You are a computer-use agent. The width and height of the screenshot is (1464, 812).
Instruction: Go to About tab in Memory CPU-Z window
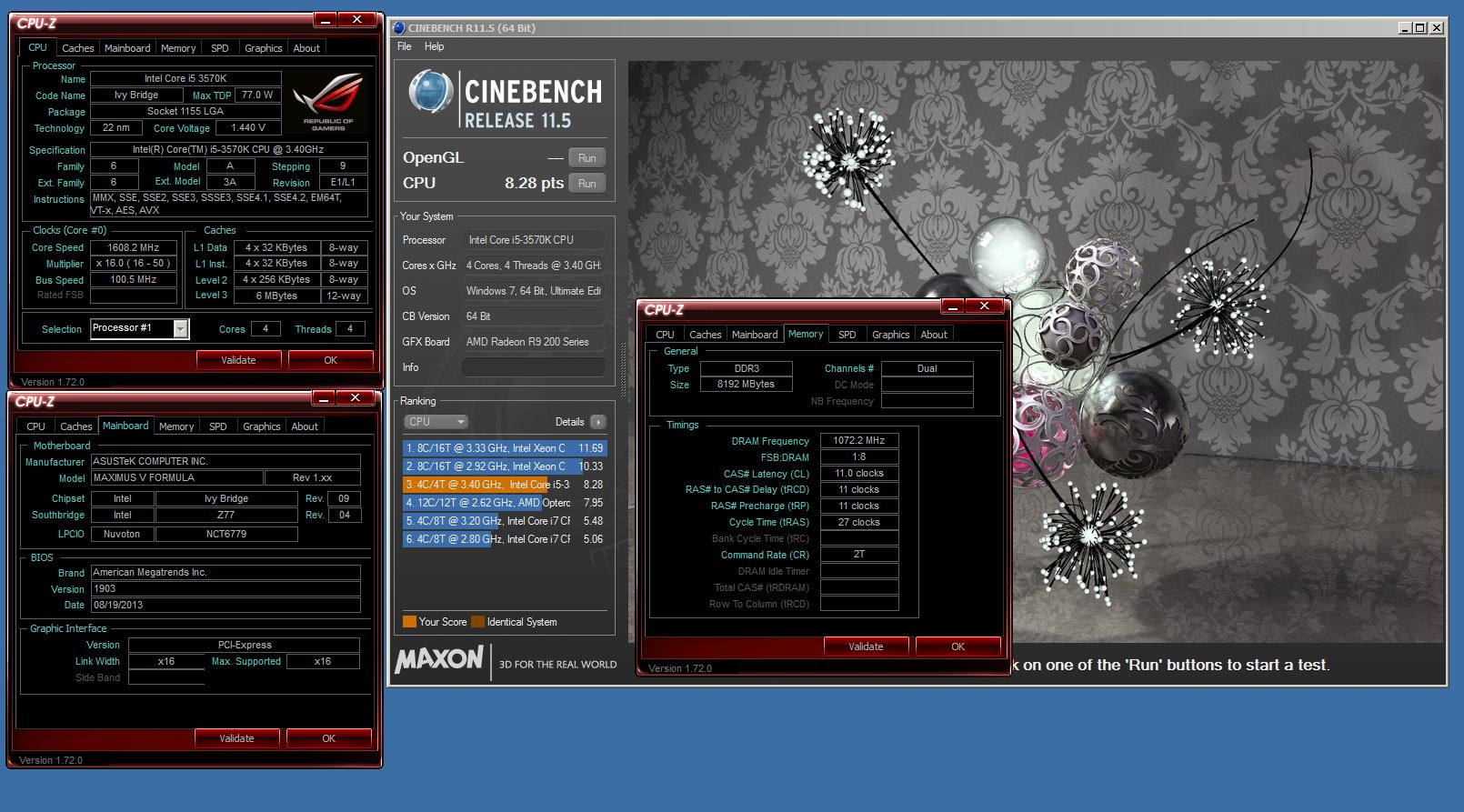click(x=934, y=335)
